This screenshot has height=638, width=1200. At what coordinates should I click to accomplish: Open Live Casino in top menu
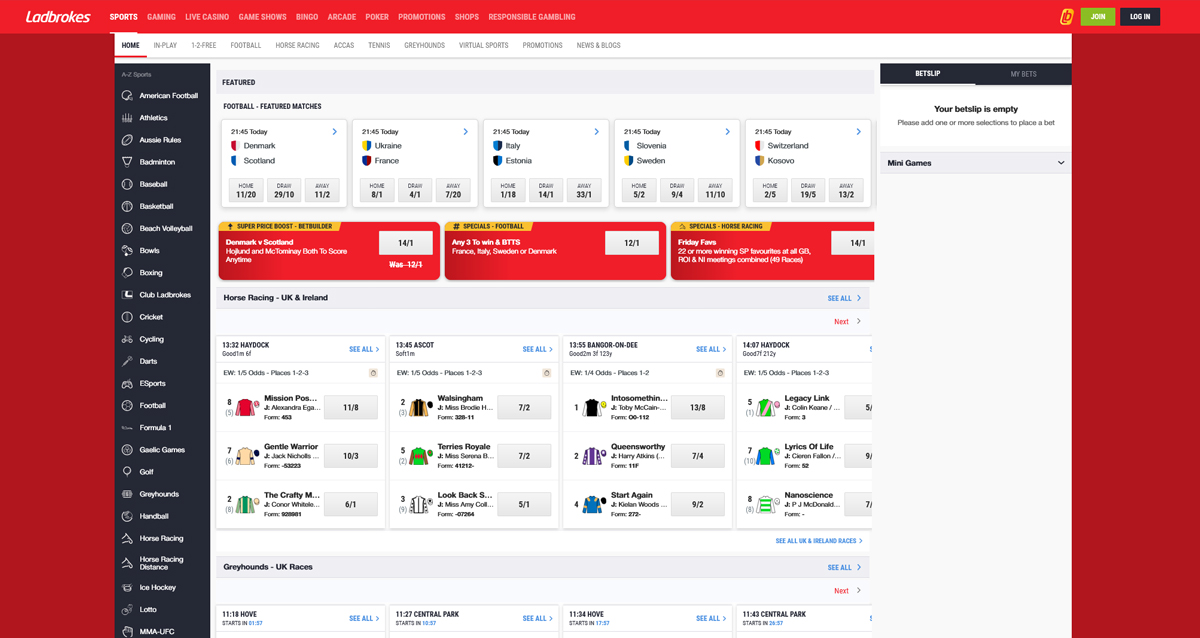(207, 17)
